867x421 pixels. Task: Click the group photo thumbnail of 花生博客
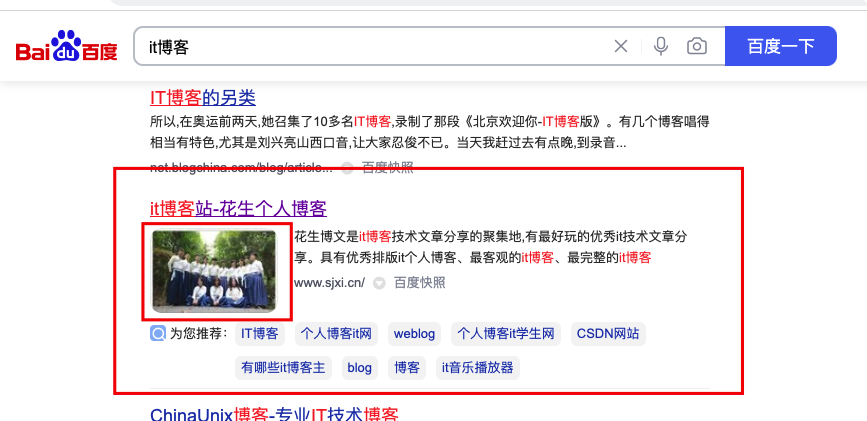pyautogui.click(x=214, y=271)
